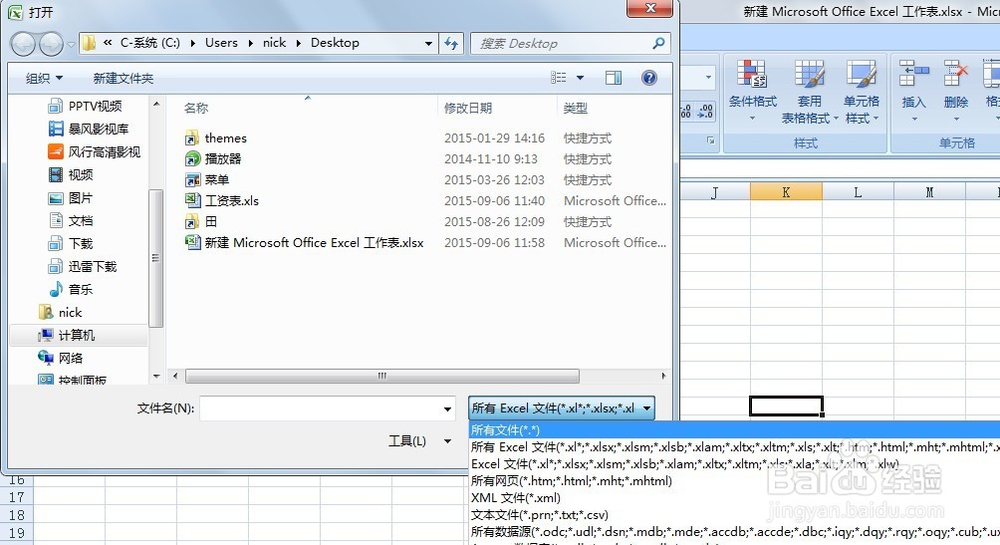Open 套用表格格式 in the Excel ribbon
Image resolution: width=1000 pixels, height=545 pixels.
click(809, 93)
